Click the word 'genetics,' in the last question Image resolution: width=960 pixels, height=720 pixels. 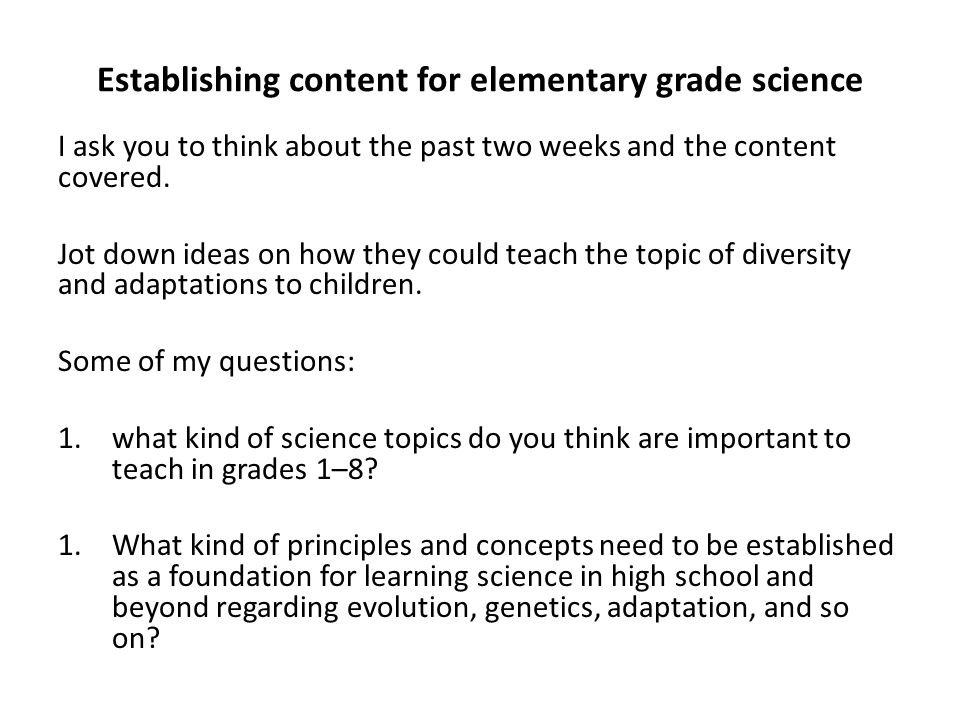tap(541, 609)
